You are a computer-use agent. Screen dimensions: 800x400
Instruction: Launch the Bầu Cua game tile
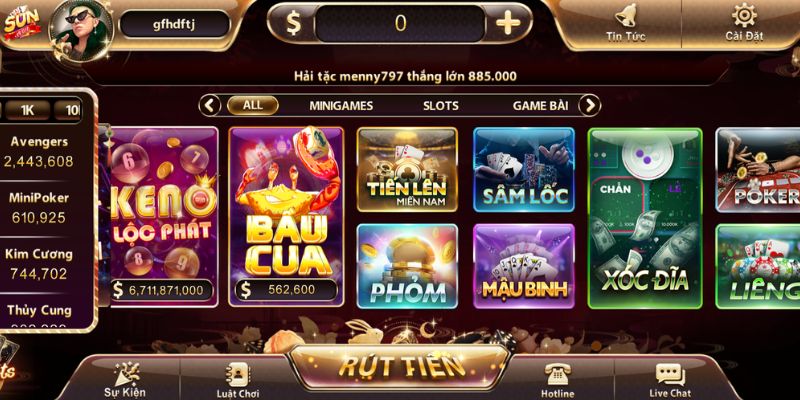(286, 216)
